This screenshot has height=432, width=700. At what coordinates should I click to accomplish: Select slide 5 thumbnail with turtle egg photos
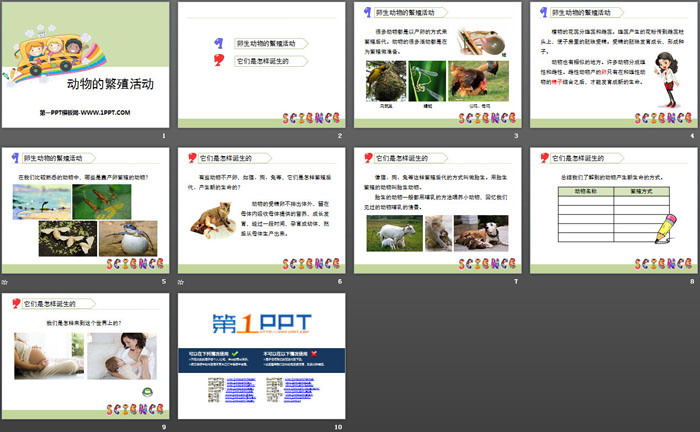click(85, 211)
